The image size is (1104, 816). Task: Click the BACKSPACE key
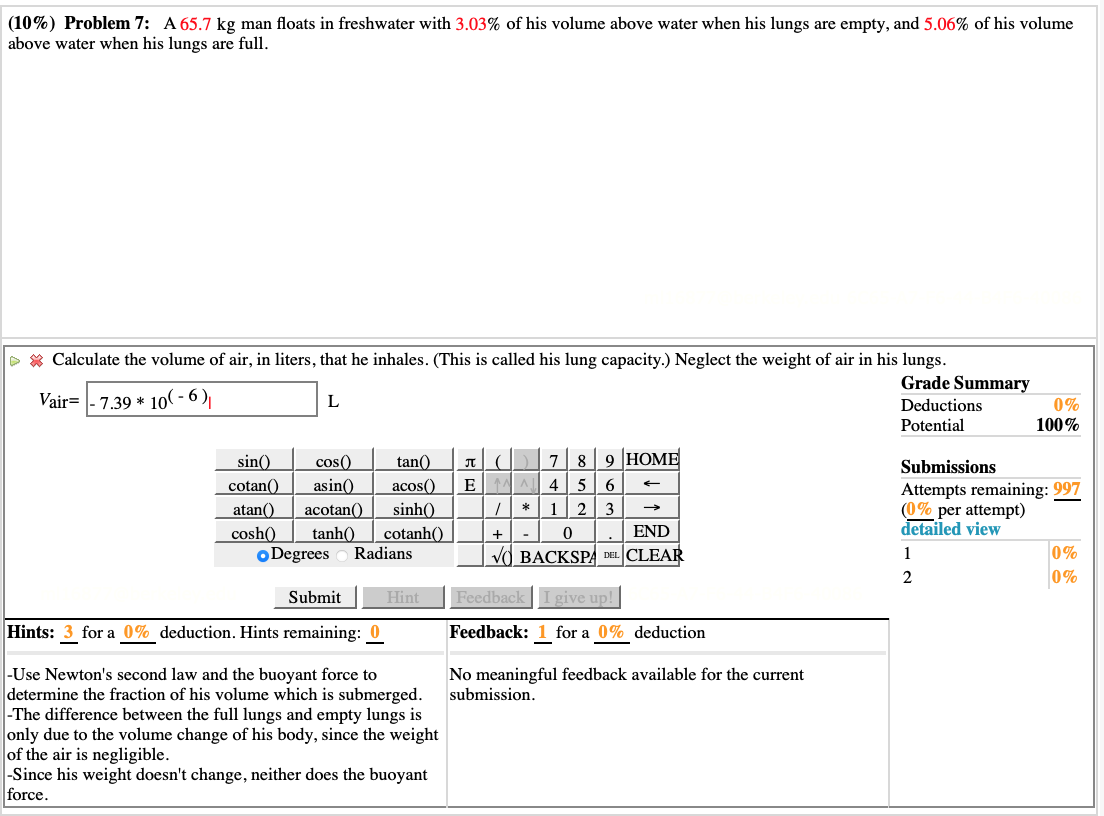[558, 554]
